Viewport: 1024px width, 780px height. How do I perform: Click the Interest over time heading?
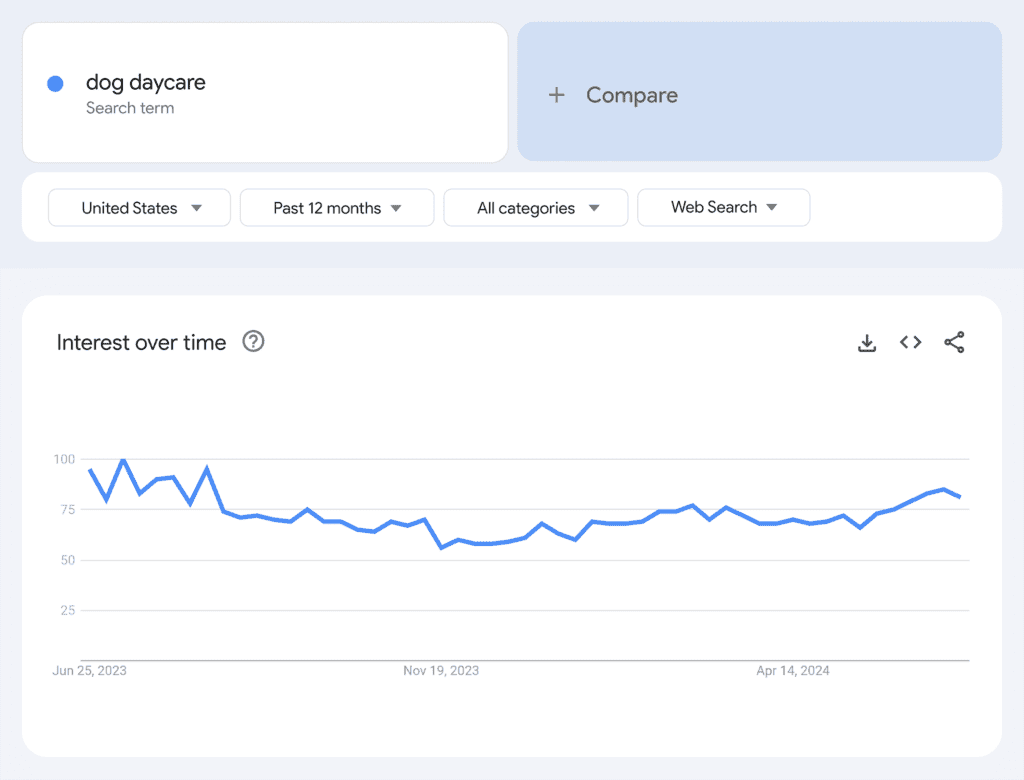(x=141, y=342)
